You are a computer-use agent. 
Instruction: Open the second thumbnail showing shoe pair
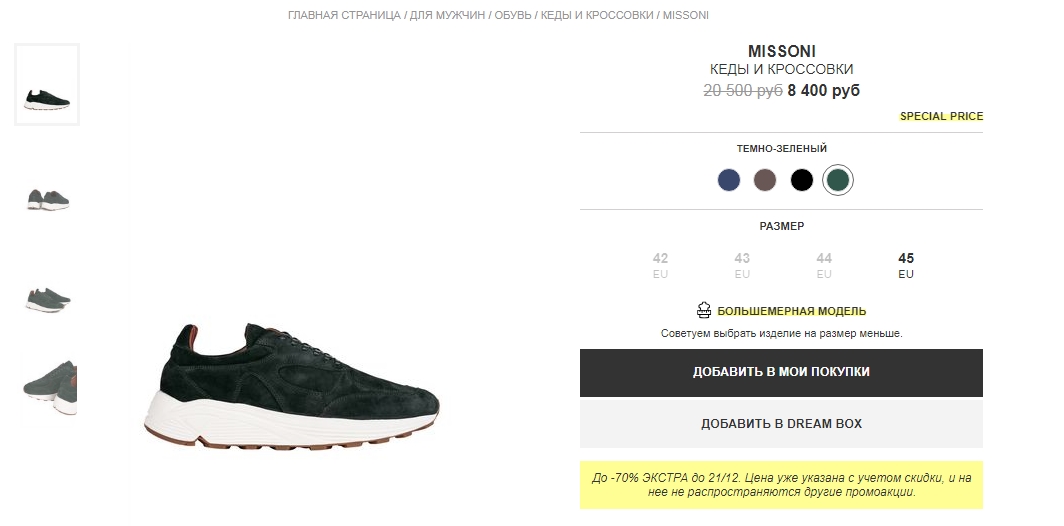pos(47,200)
